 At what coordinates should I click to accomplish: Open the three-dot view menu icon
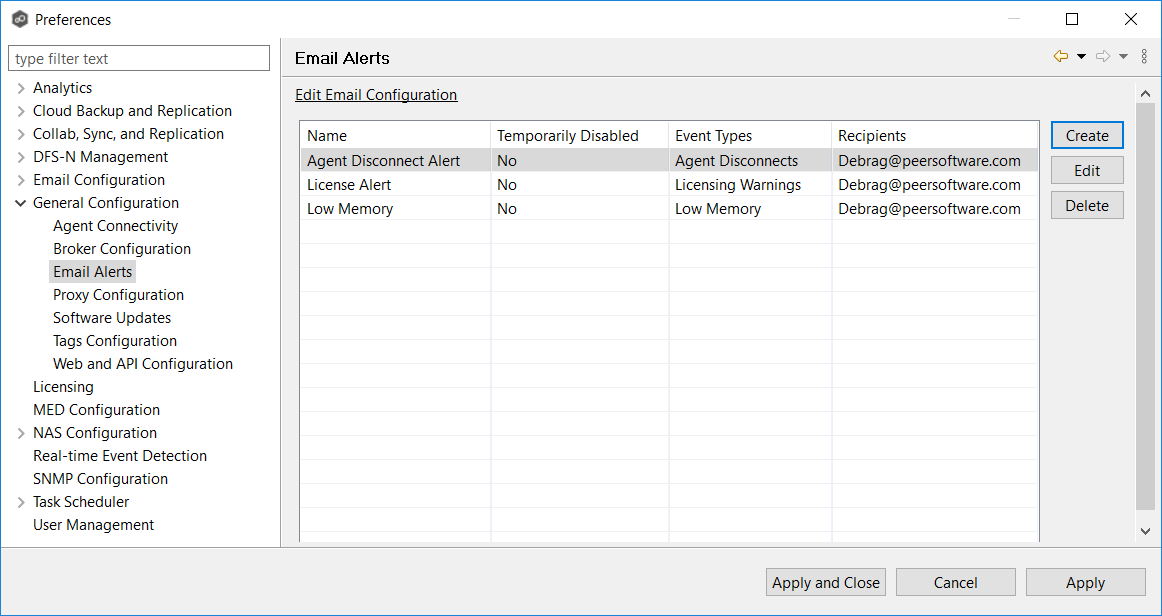1144,57
